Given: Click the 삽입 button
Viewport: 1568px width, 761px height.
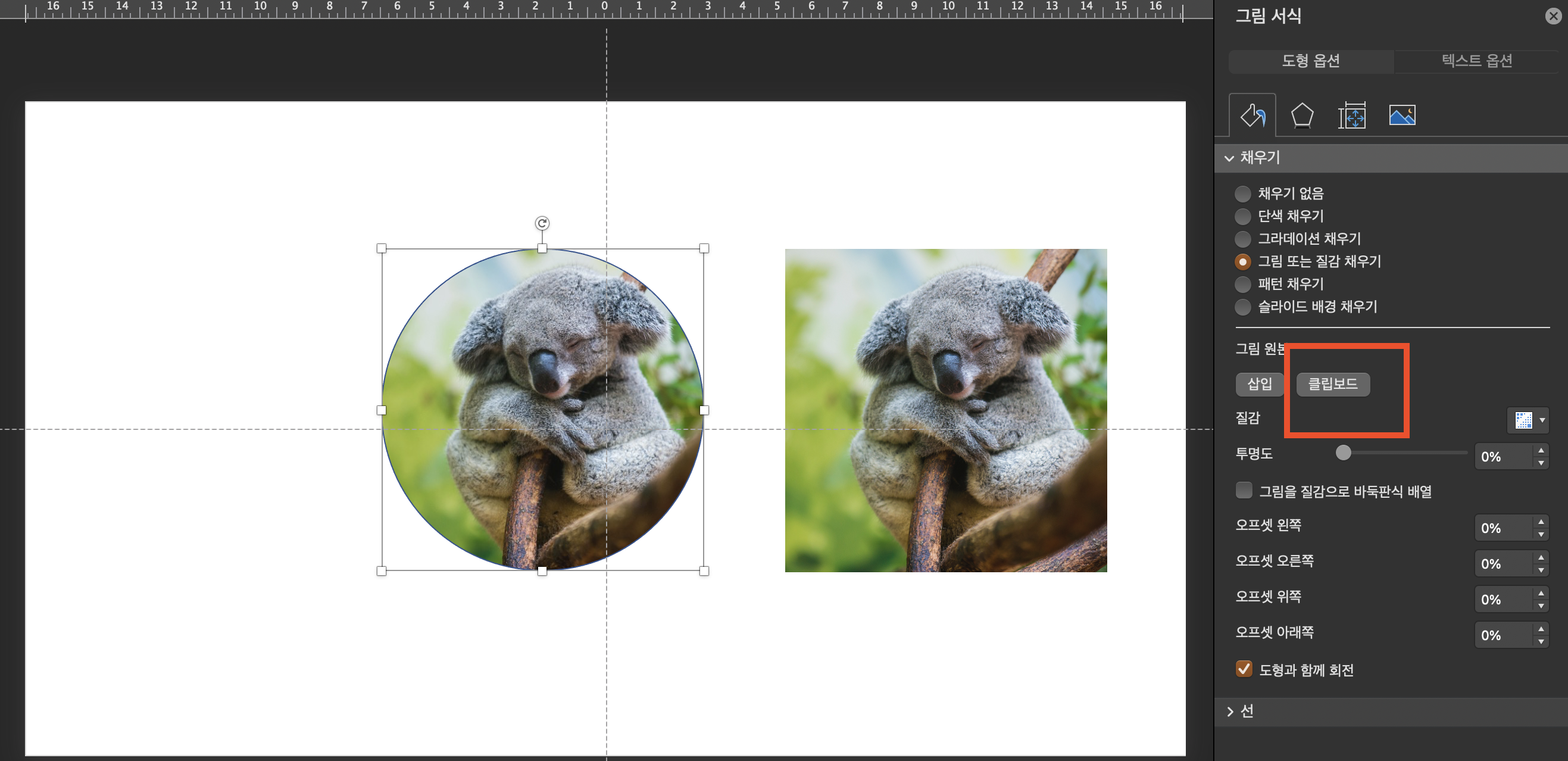Looking at the screenshot, I should point(1260,384).
